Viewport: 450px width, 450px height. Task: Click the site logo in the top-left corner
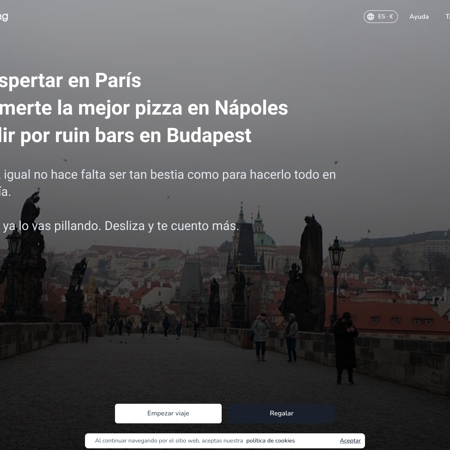(x=4, y=17)
